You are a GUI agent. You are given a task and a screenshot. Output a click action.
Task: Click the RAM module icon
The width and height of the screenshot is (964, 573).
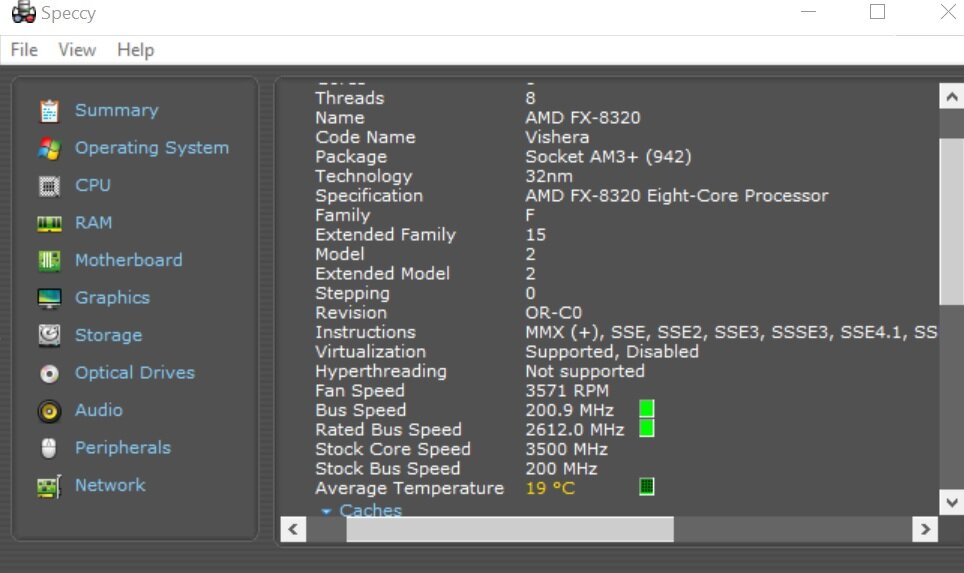pyautogui.click(x=49, y=224)
